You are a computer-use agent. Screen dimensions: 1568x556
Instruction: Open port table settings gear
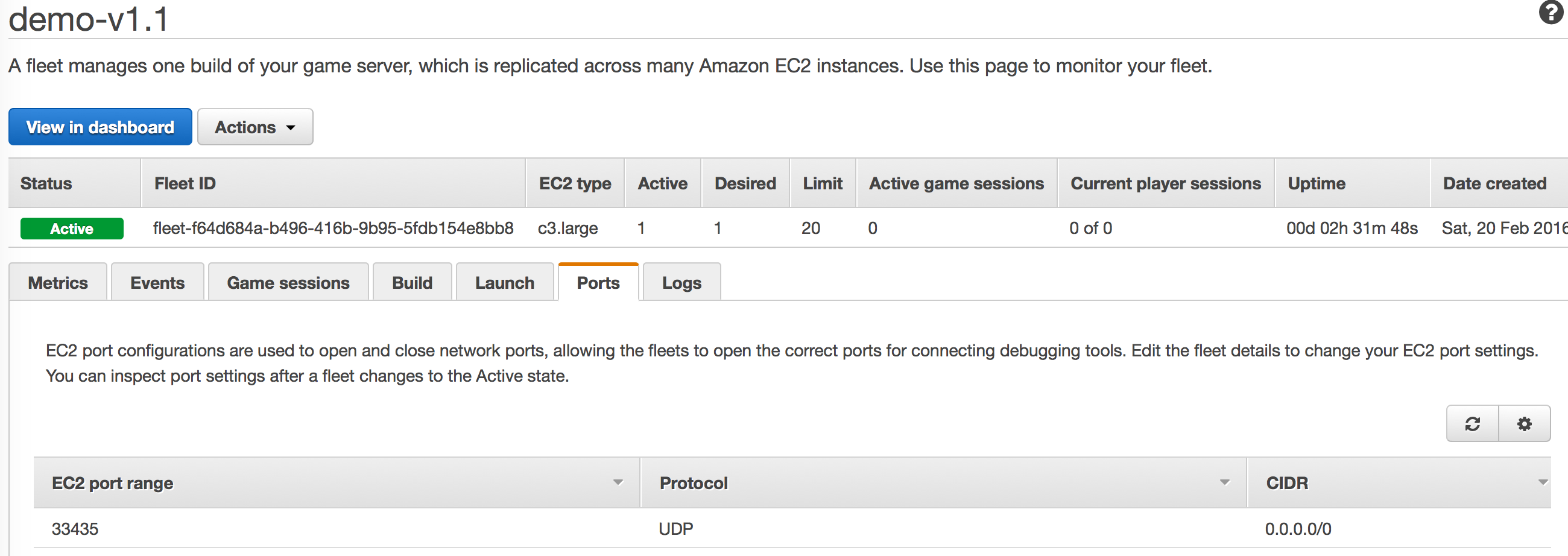(x=1523, y=424)
